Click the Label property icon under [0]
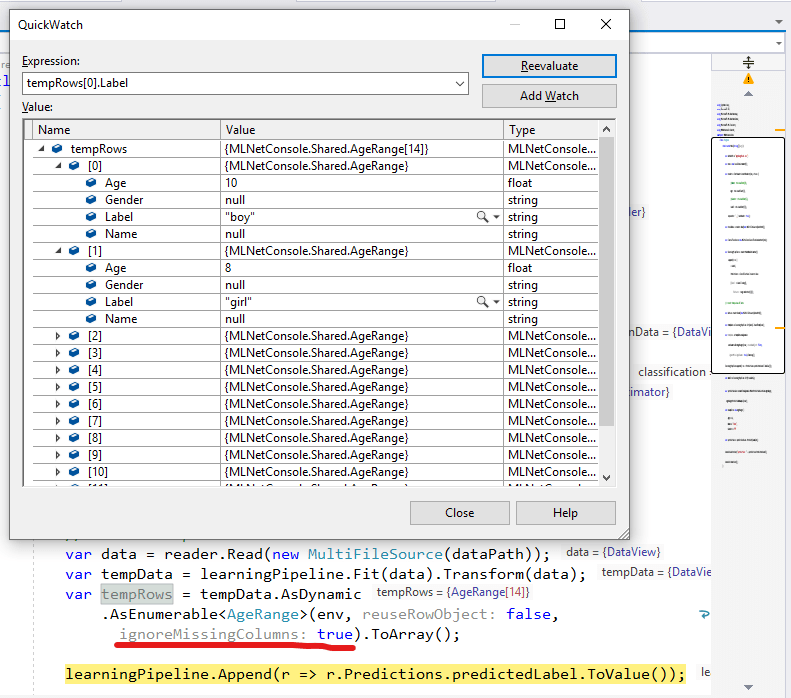Viewport: 791px width, 698px height. 91,217
